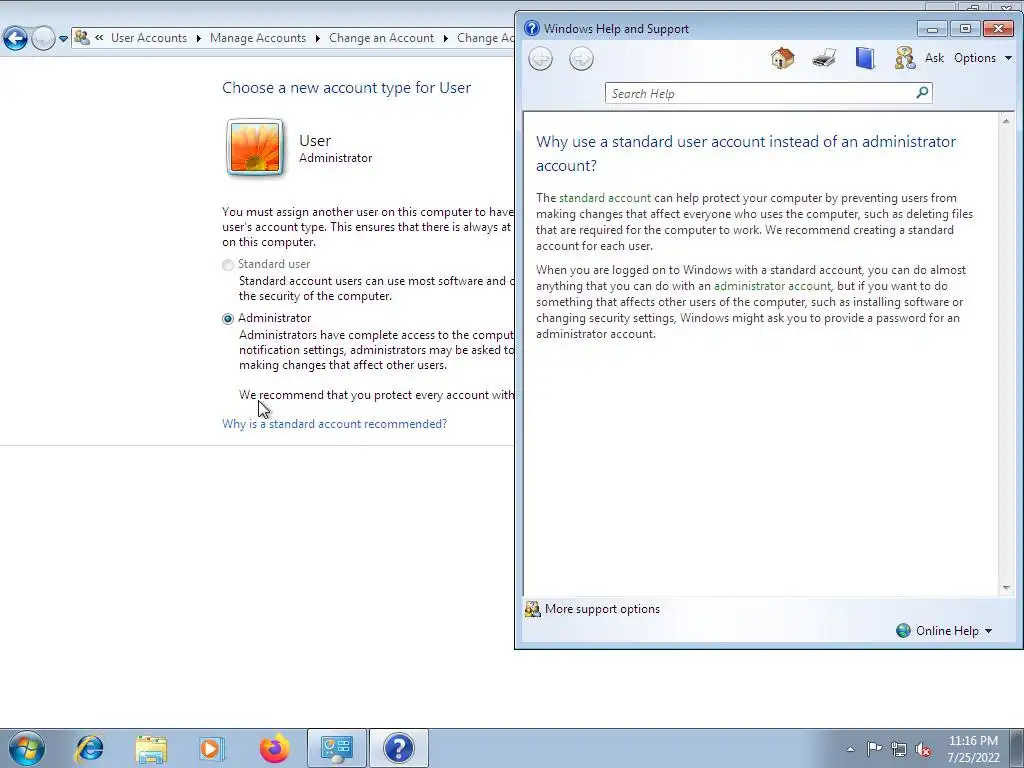Click Help scrollbar down arrow
Viewport: 1024px width, 768px height.
click(1006, 588)
